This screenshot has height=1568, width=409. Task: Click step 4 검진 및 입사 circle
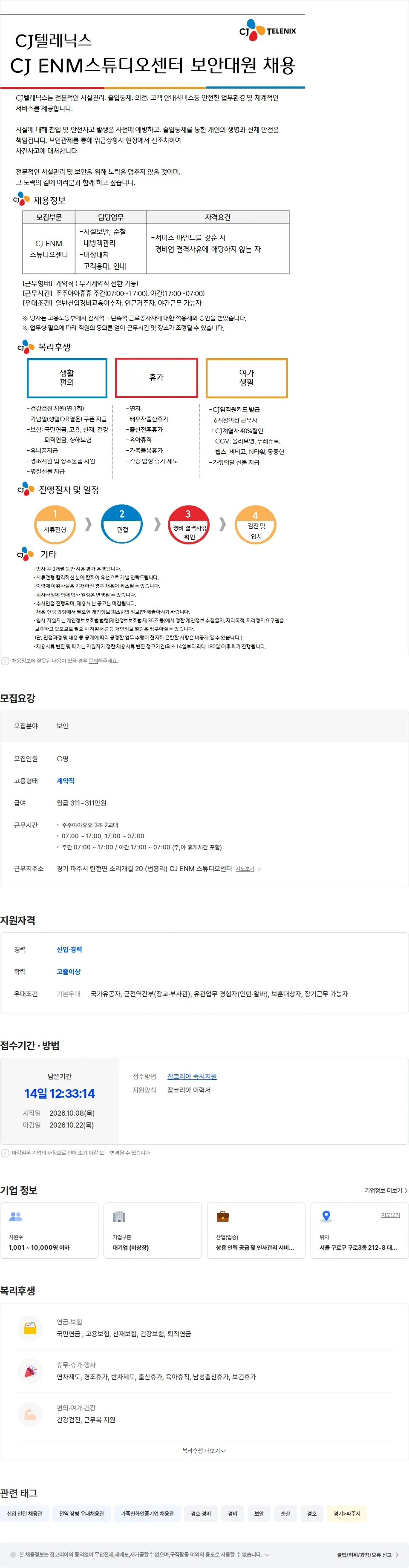point(256,525)
